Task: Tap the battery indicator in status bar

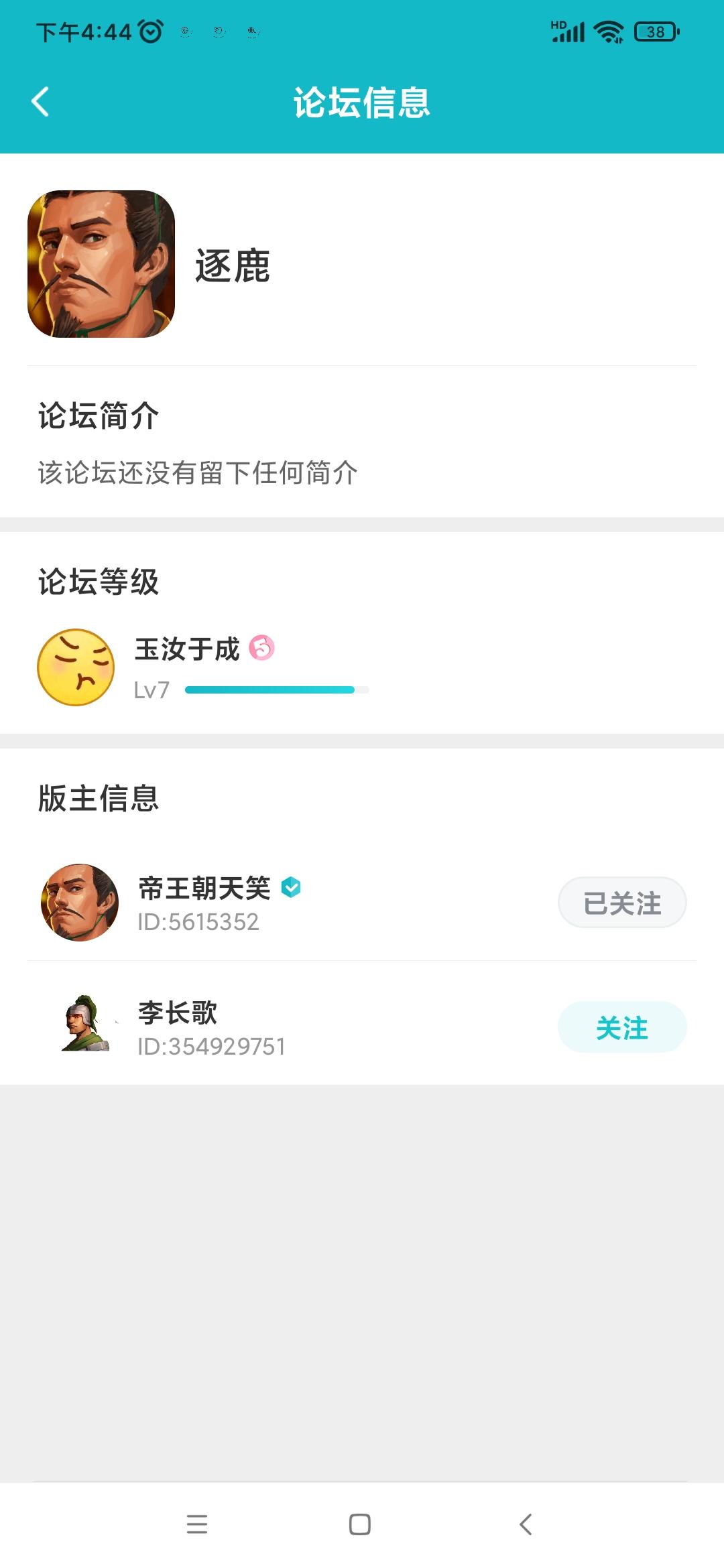Action: coord(656,31)
